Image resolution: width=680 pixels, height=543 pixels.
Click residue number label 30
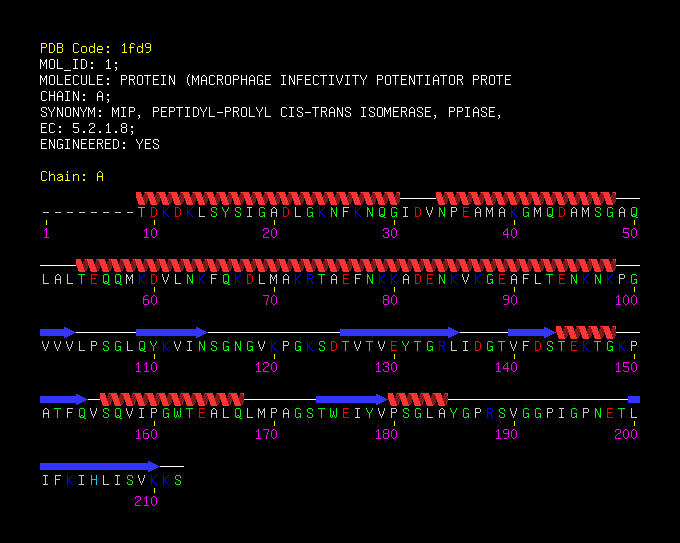click(390, 233)
